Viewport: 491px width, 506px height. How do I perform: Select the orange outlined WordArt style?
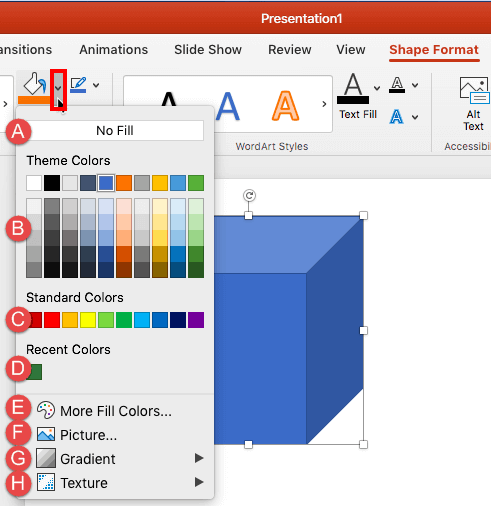(285, 106)
